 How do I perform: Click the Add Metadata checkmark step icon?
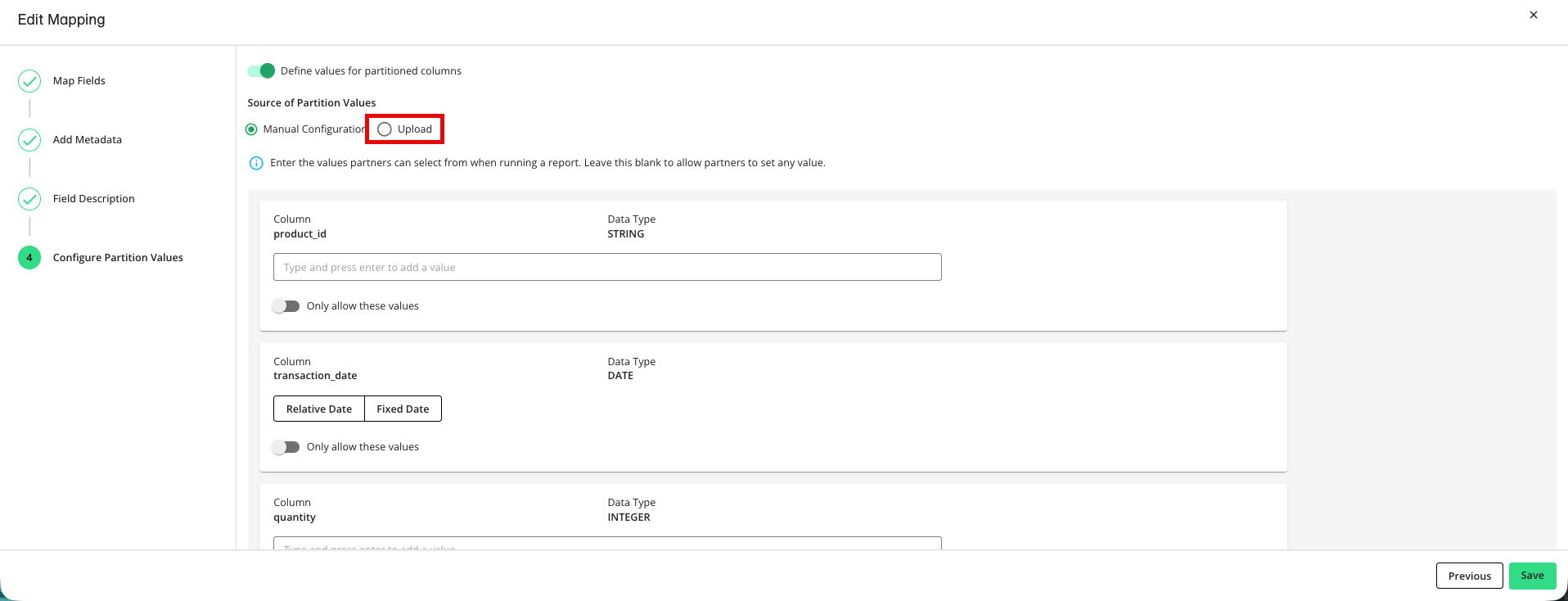pos(29,140)
